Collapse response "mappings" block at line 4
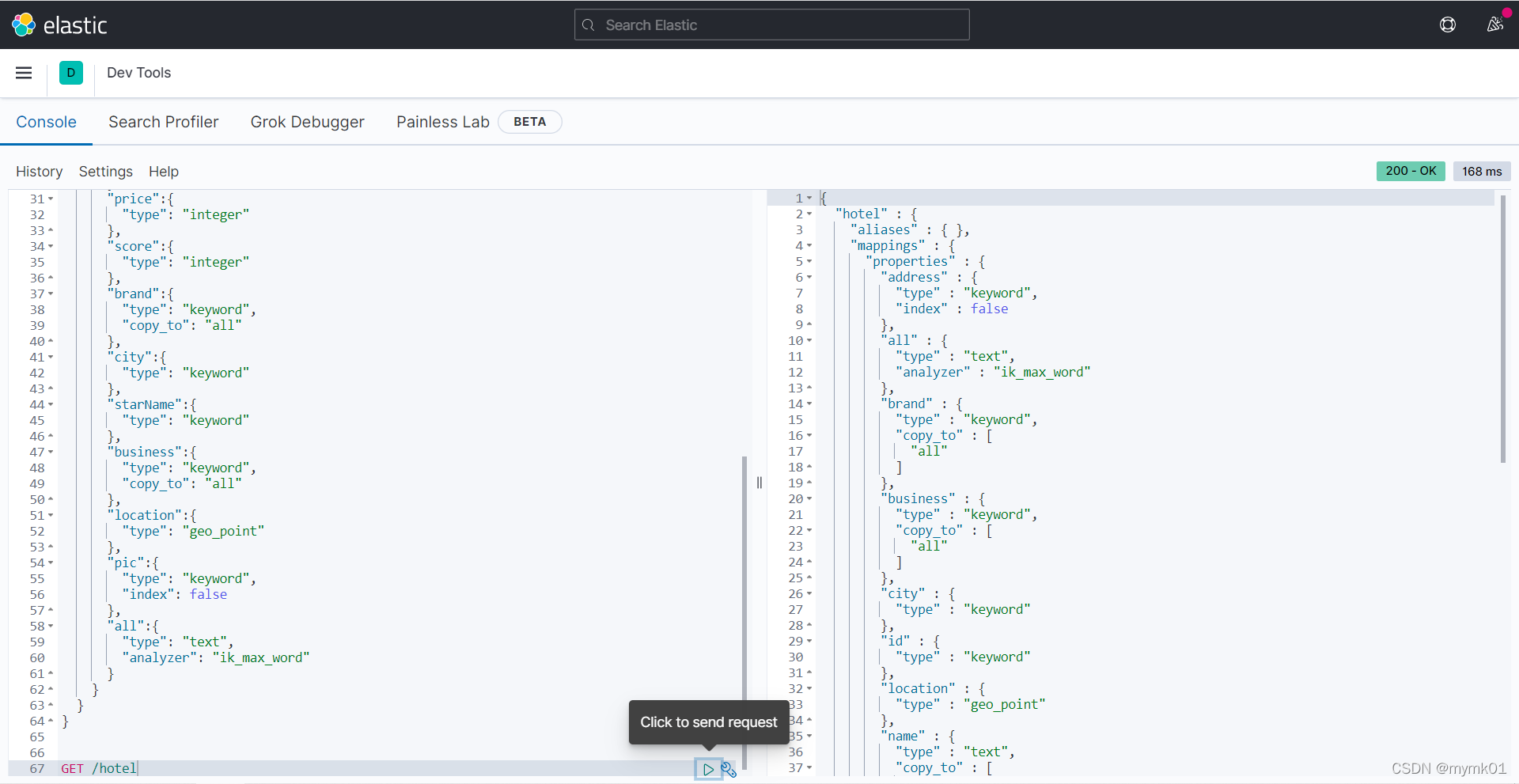This screenshot has width=1519, height=784. [x=809, y=246]
